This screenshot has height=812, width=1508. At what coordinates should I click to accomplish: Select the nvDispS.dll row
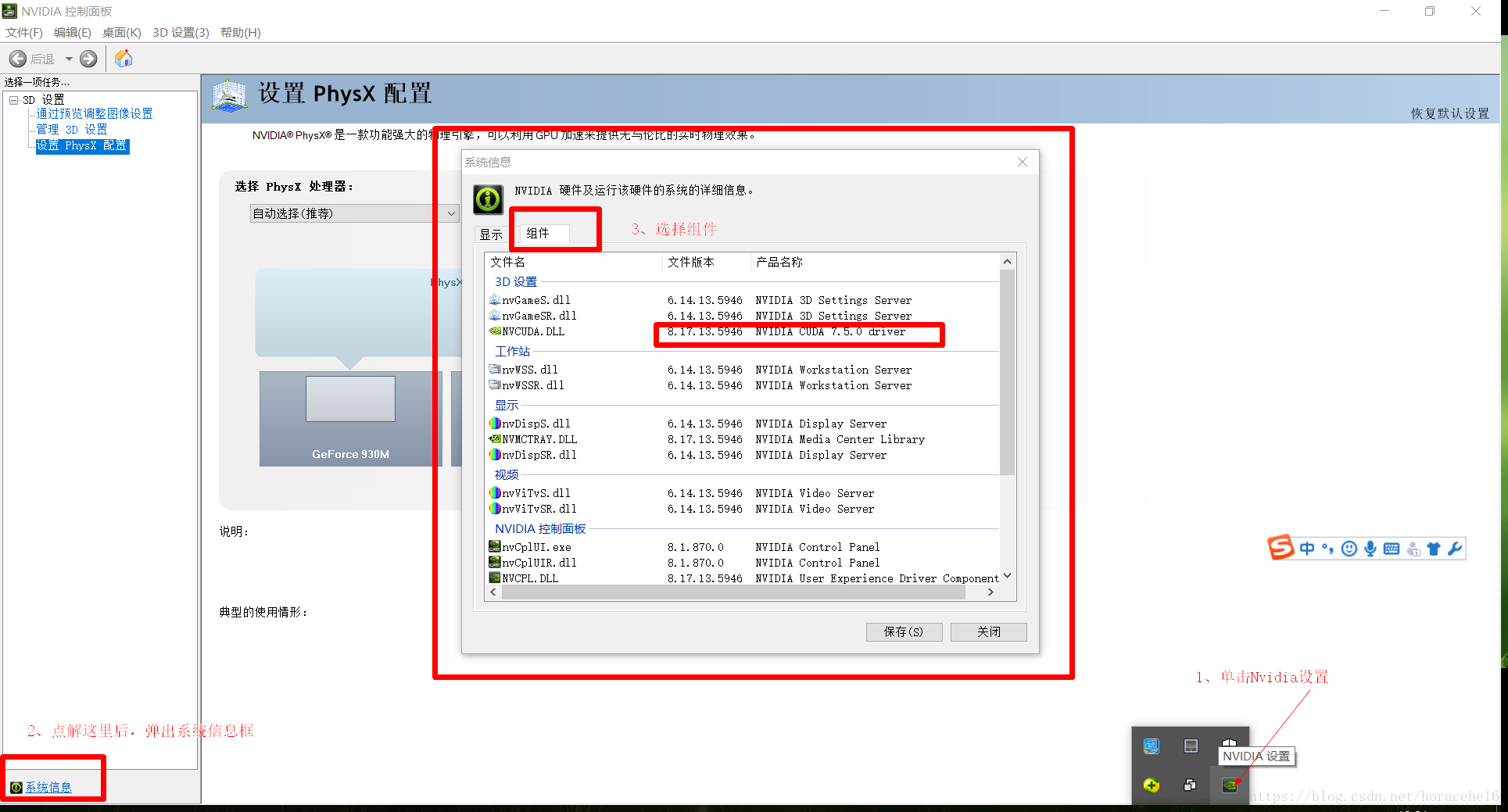pos(743,424)
